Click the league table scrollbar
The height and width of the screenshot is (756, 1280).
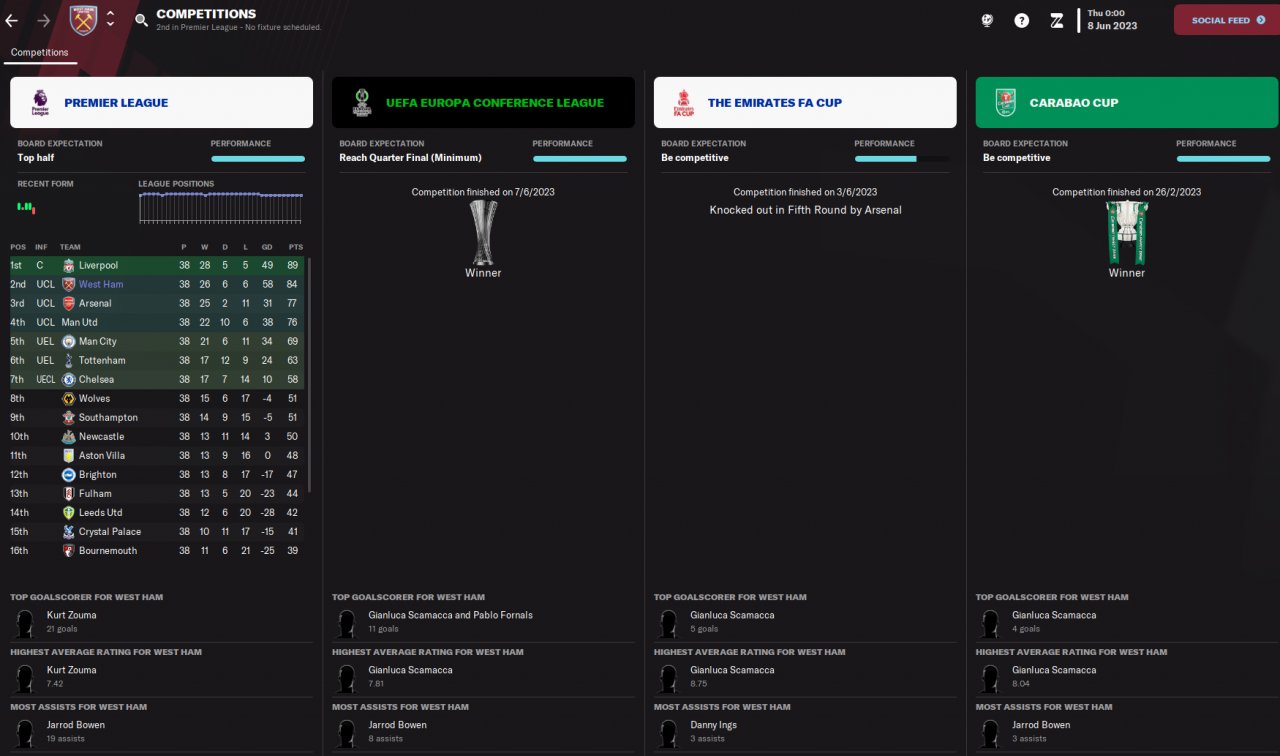coord(309,374)
